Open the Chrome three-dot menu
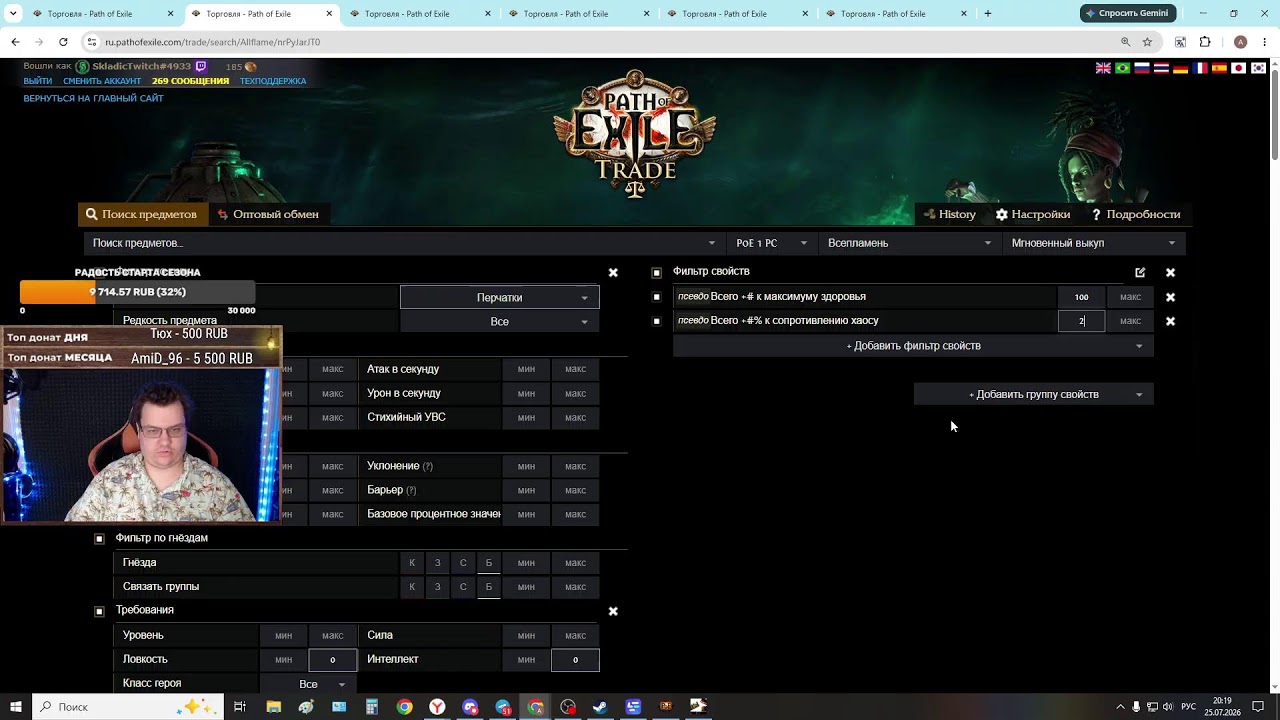 click(1264, 42)
